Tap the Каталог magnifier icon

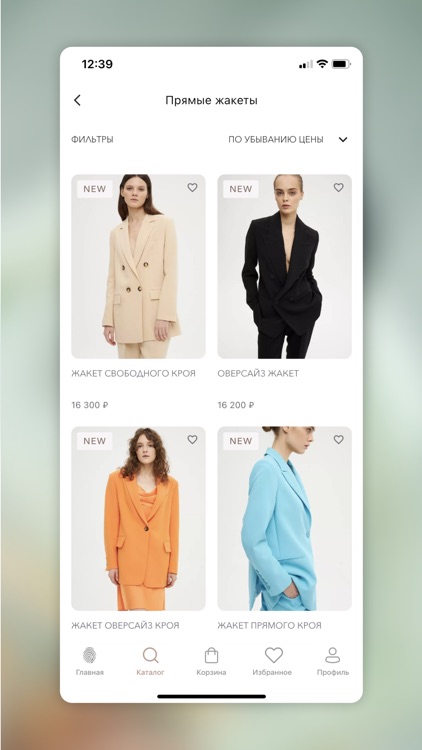(x=150, y=655)
